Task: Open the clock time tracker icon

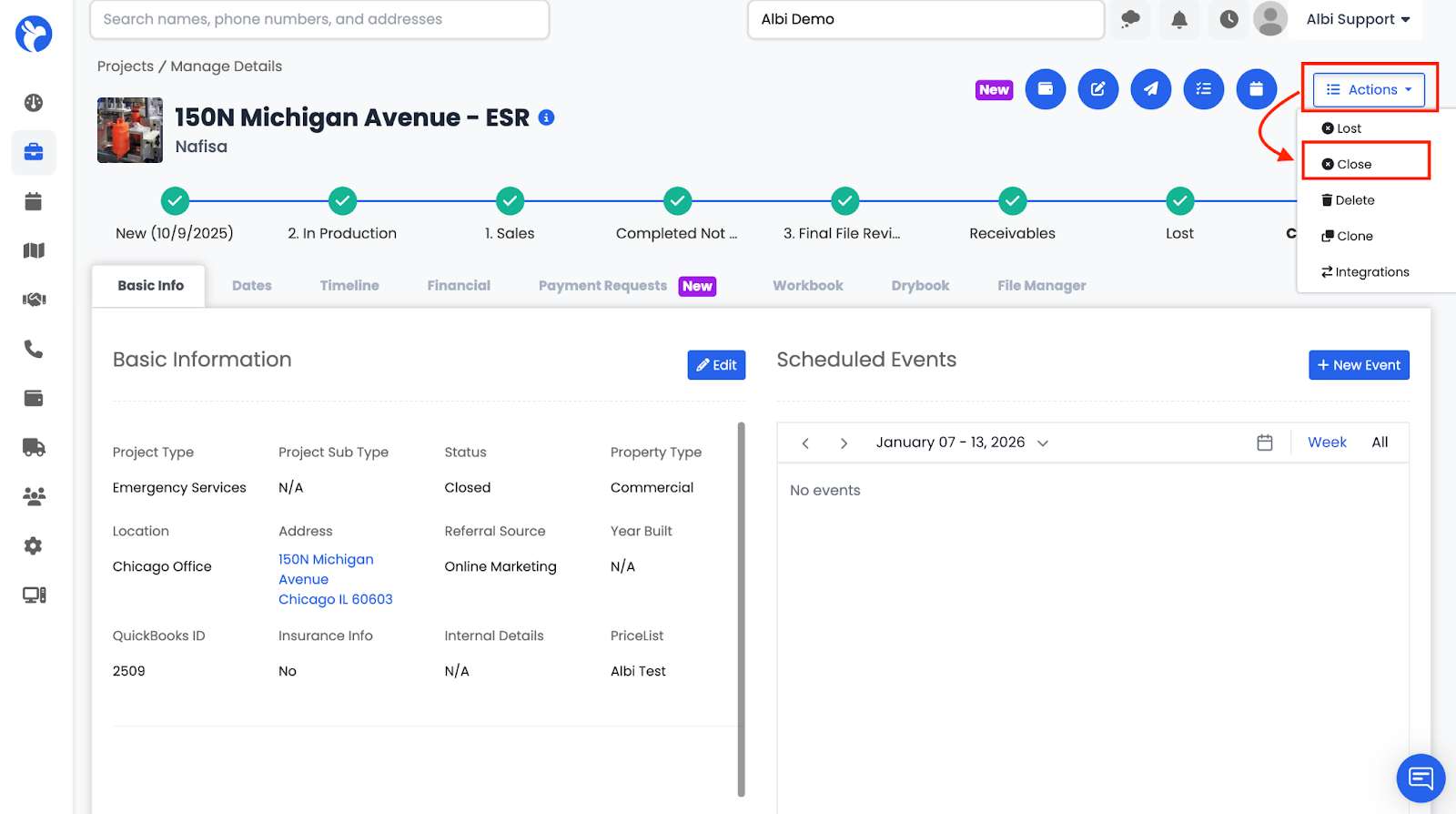Action: pos(1228,19)
